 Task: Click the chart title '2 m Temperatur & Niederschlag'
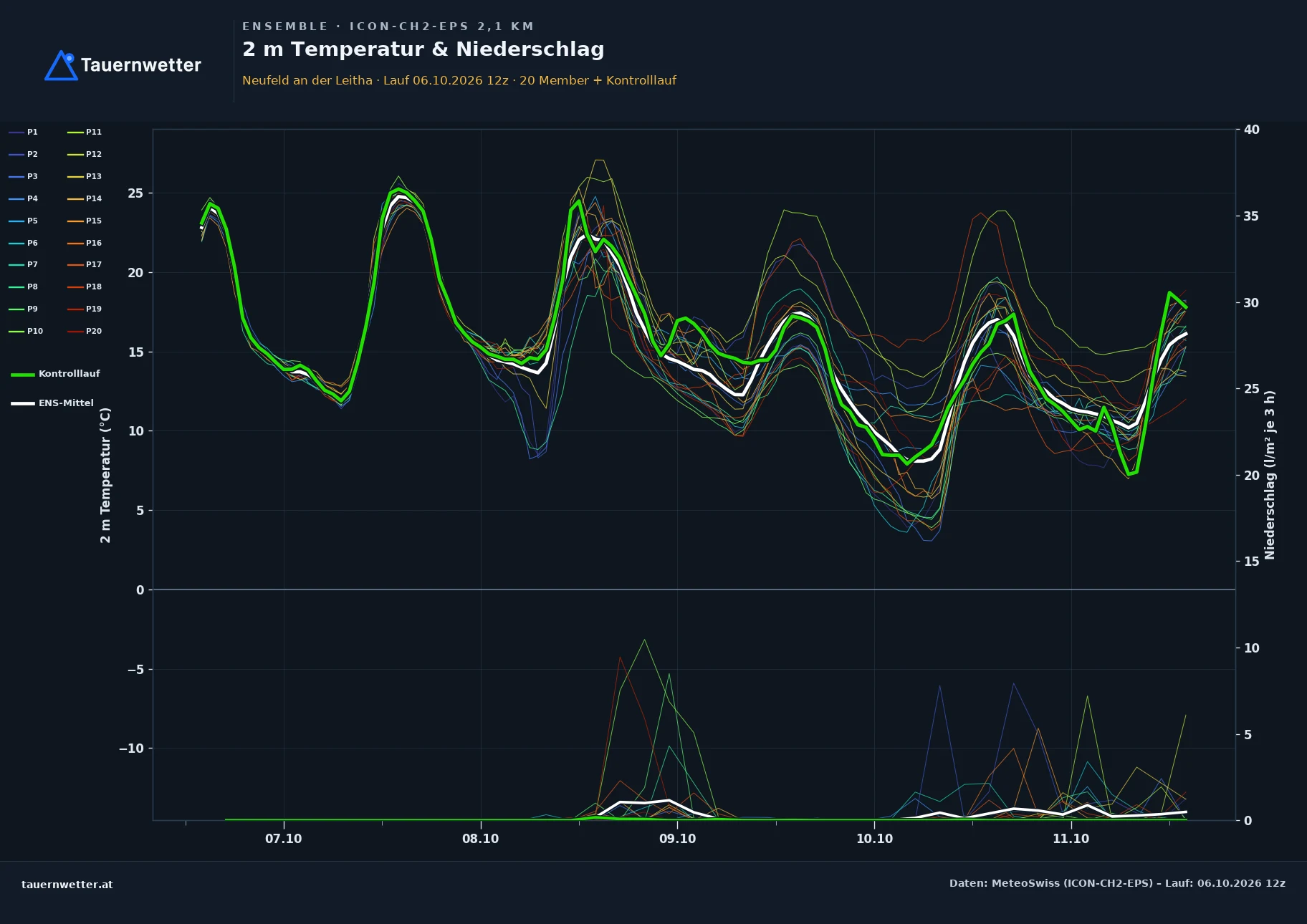click(423, 49)
